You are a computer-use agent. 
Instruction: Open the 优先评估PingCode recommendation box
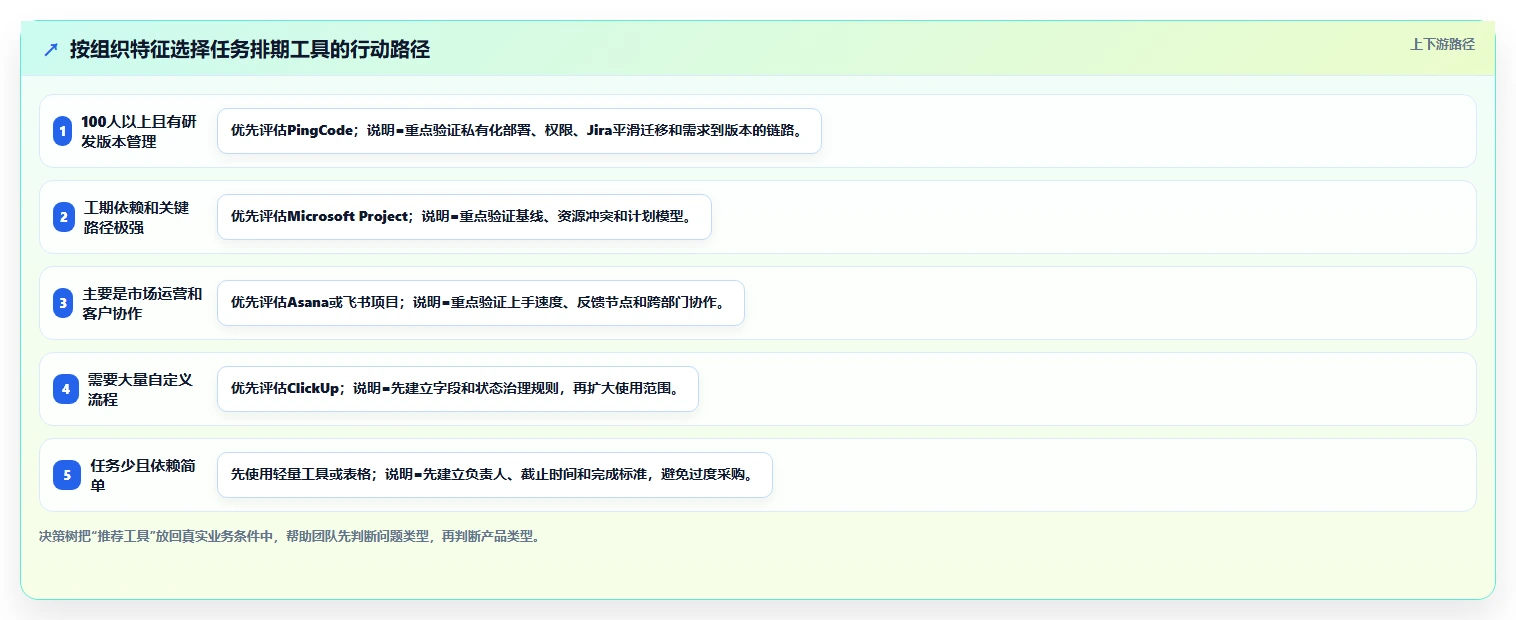519,131
